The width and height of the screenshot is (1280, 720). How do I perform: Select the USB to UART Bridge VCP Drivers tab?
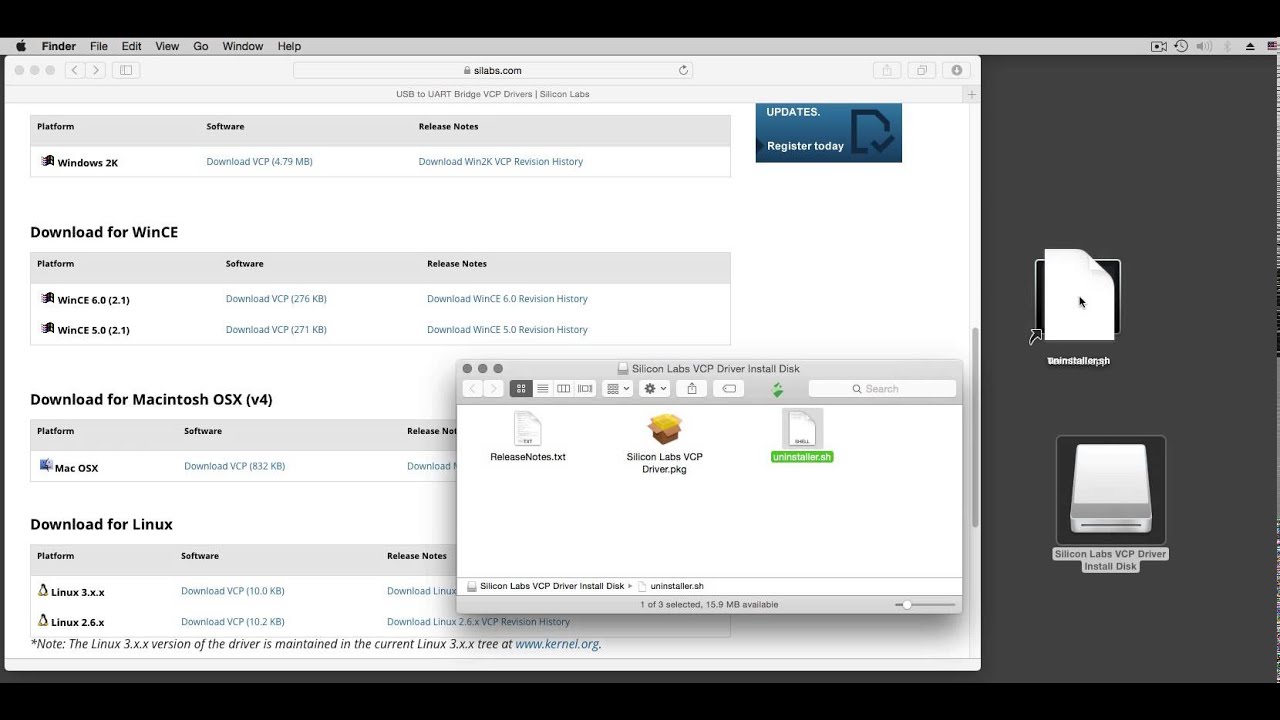point(492,94)
